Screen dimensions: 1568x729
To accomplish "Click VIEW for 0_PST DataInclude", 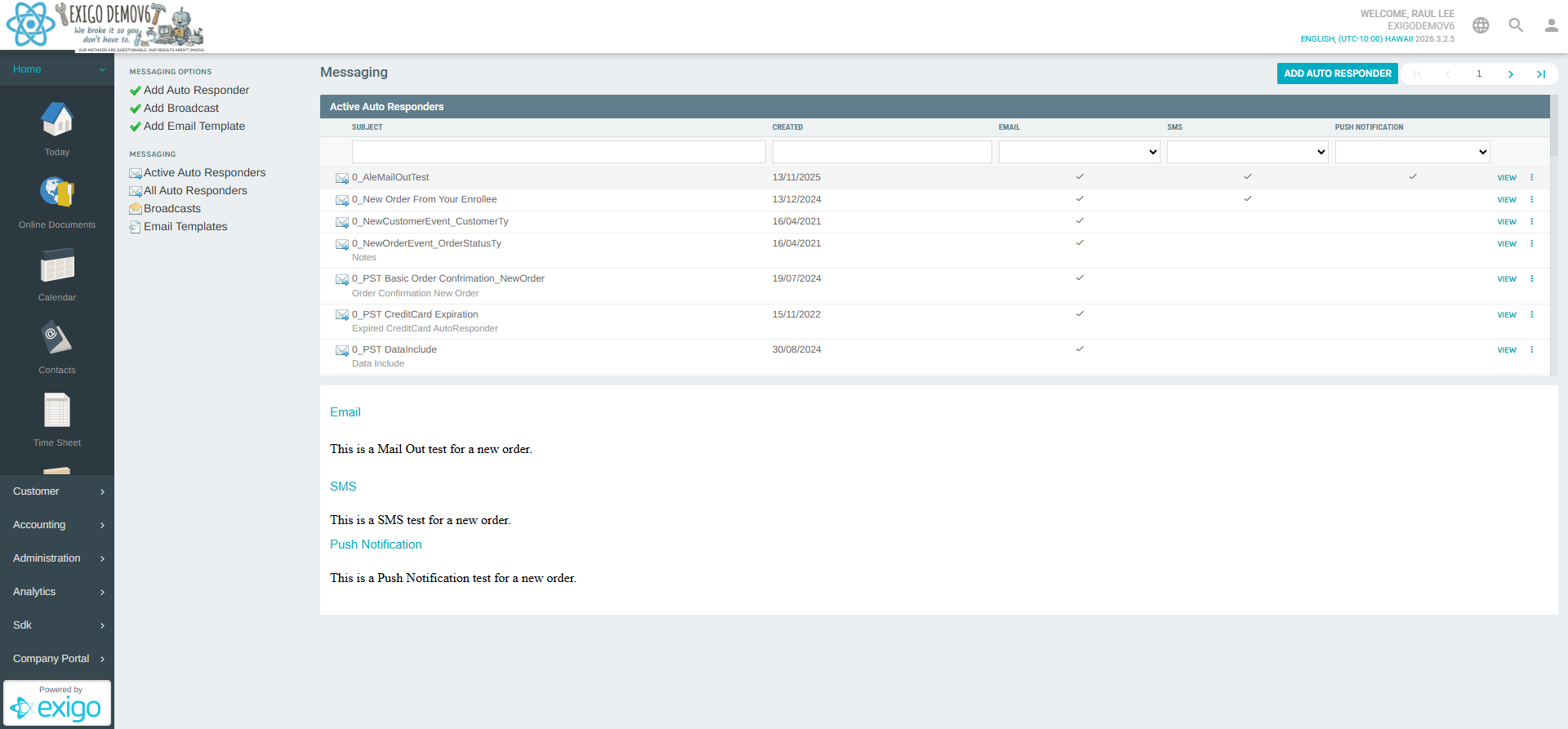I will 1507,350.
